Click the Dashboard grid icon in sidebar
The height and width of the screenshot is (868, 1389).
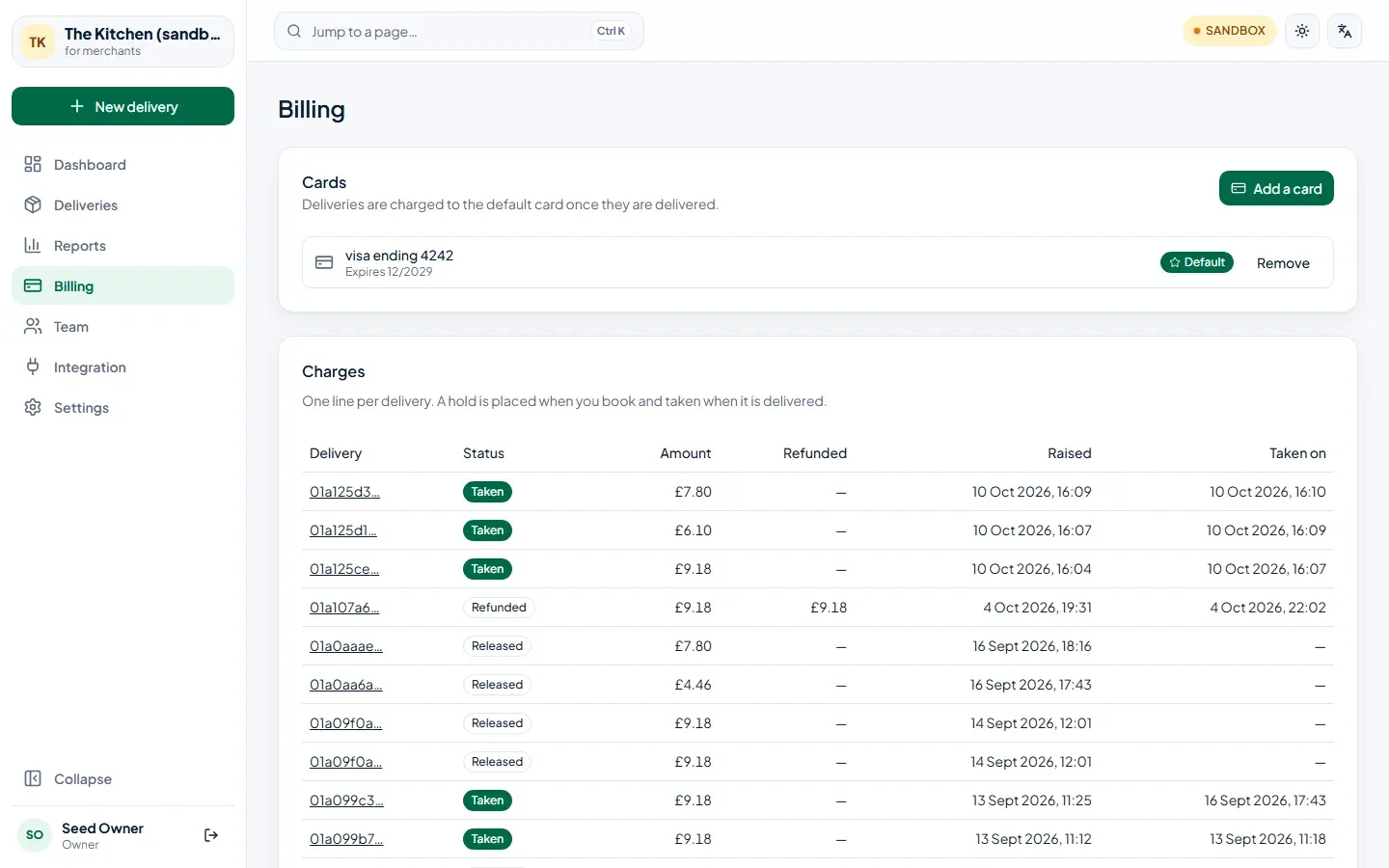pyautogui.click(x=33, y=164)
